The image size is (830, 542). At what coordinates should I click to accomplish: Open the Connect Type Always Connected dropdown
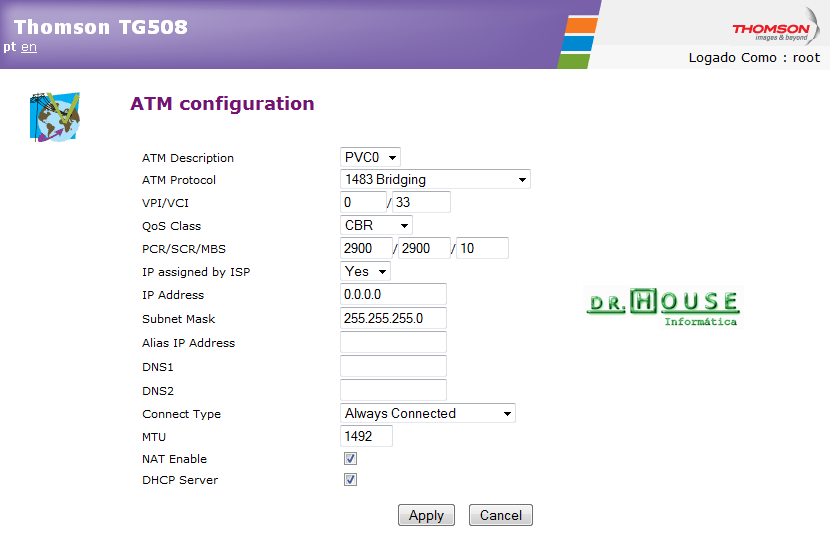tap(428, 413)
